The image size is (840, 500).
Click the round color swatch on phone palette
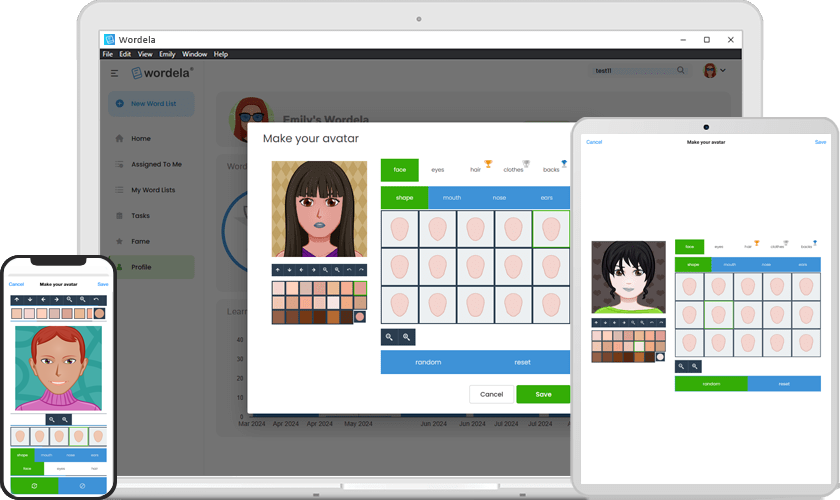point(100,314)
